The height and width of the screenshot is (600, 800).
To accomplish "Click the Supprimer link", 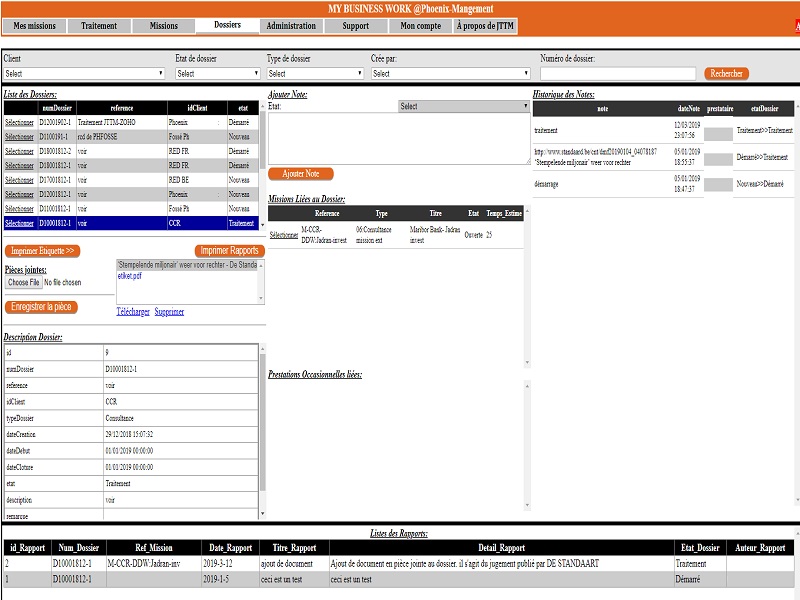I will [169, 312].
